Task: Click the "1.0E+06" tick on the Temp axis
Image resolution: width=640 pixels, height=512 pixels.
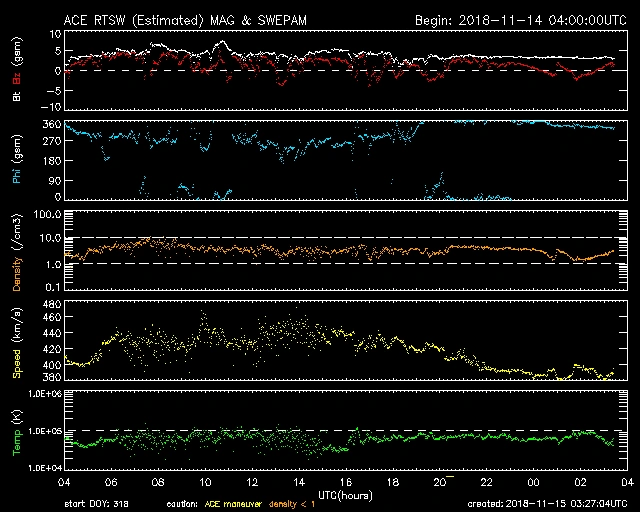Action: point(45,394)
